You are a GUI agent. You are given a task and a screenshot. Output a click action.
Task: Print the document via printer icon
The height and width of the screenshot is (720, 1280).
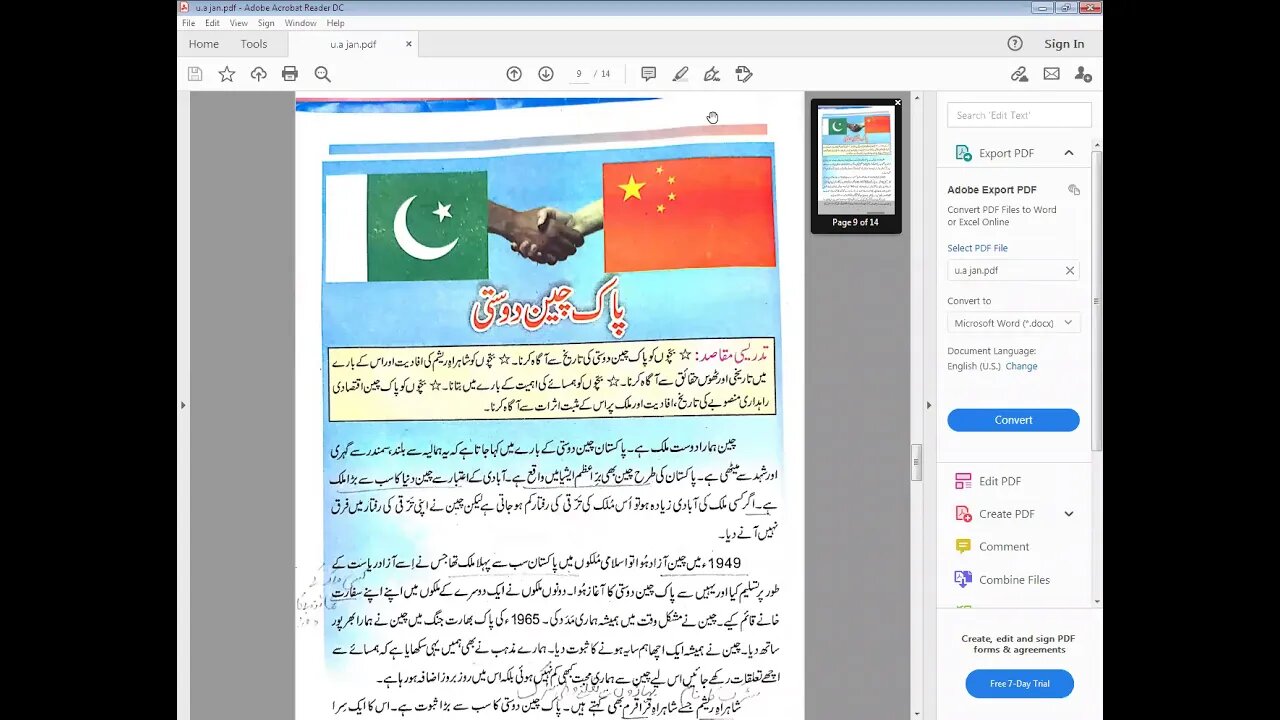pos(290,74)
